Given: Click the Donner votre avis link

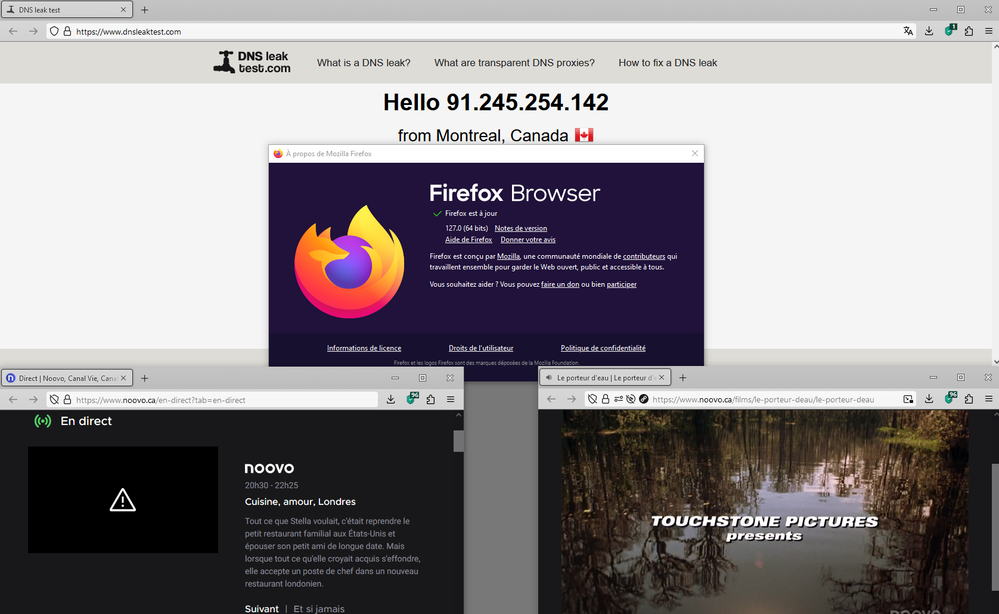Looking at the screenshot, I should pyautogui.click(x=528, y=239).
